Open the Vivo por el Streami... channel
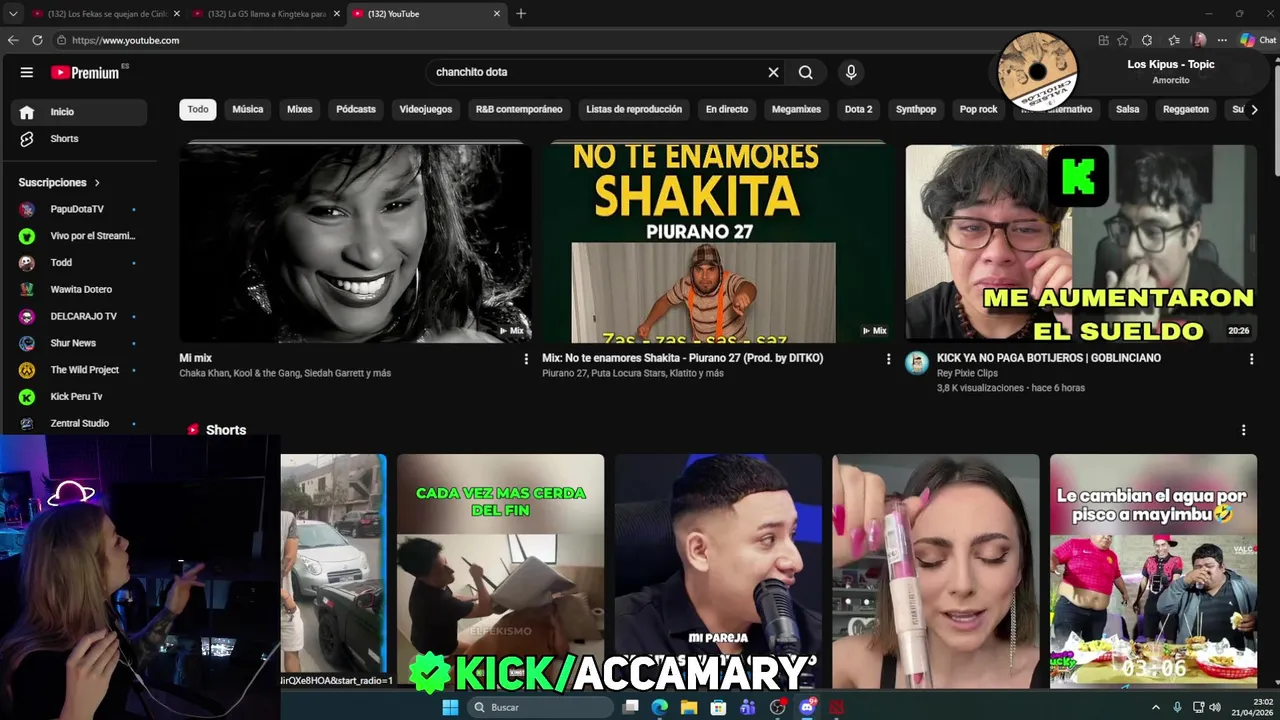 [x=78, y=236]
